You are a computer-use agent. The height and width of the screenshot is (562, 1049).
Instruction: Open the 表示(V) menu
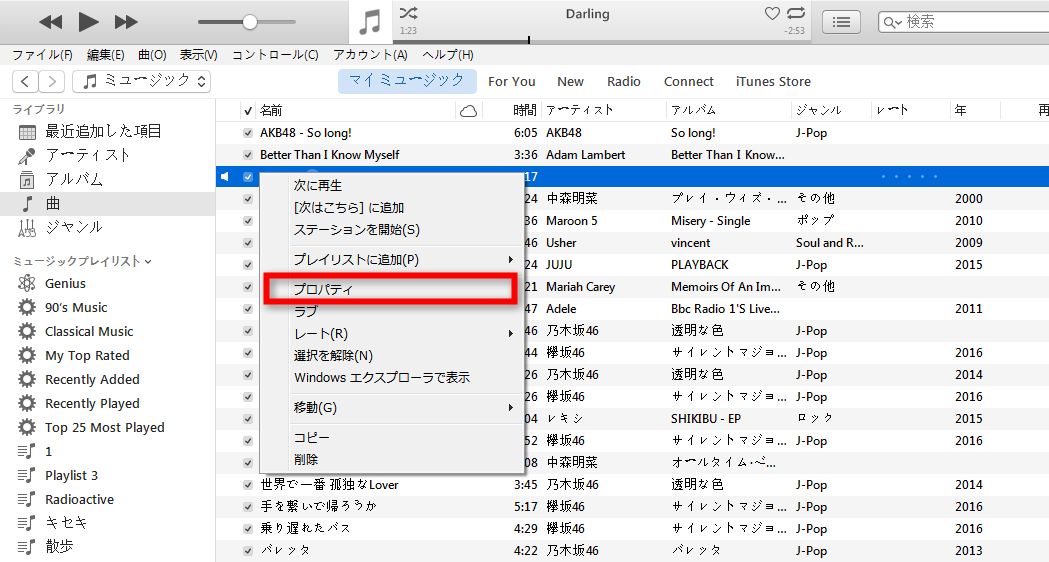198,55
